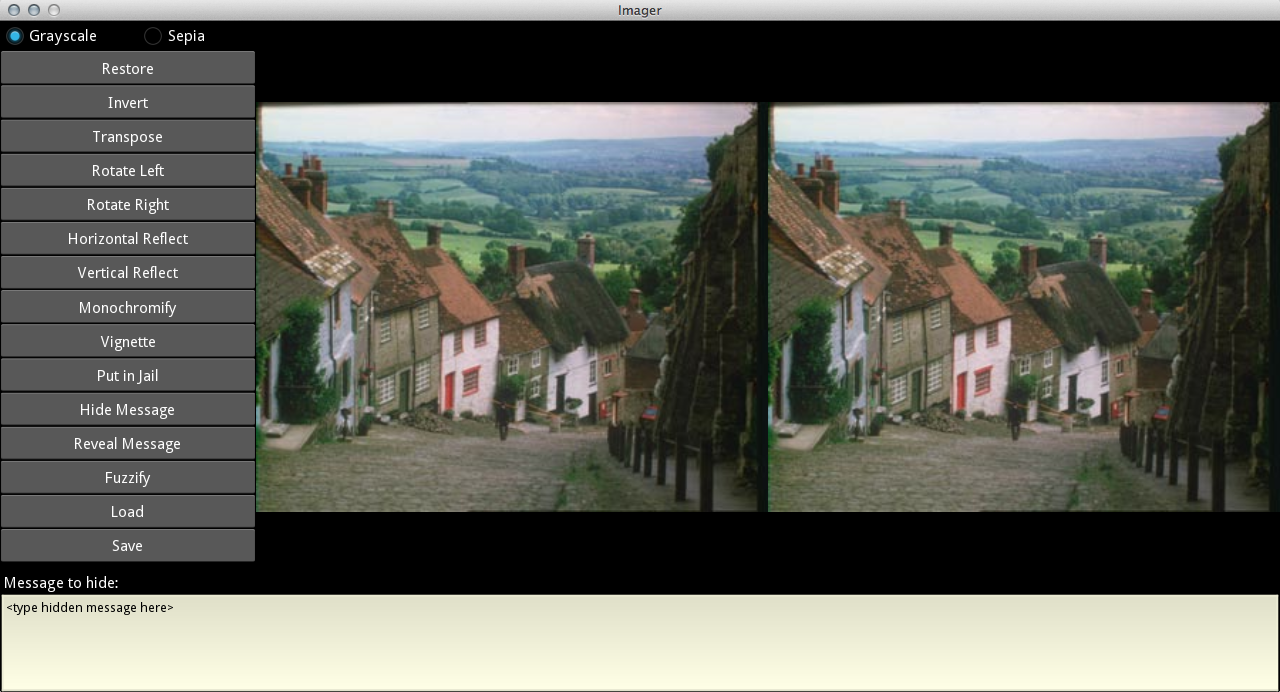The height and width of the screenshot is (692, 1280).
Task: Apply the Vignette effect
Action: pyautogui.click(x=128, y=342)
